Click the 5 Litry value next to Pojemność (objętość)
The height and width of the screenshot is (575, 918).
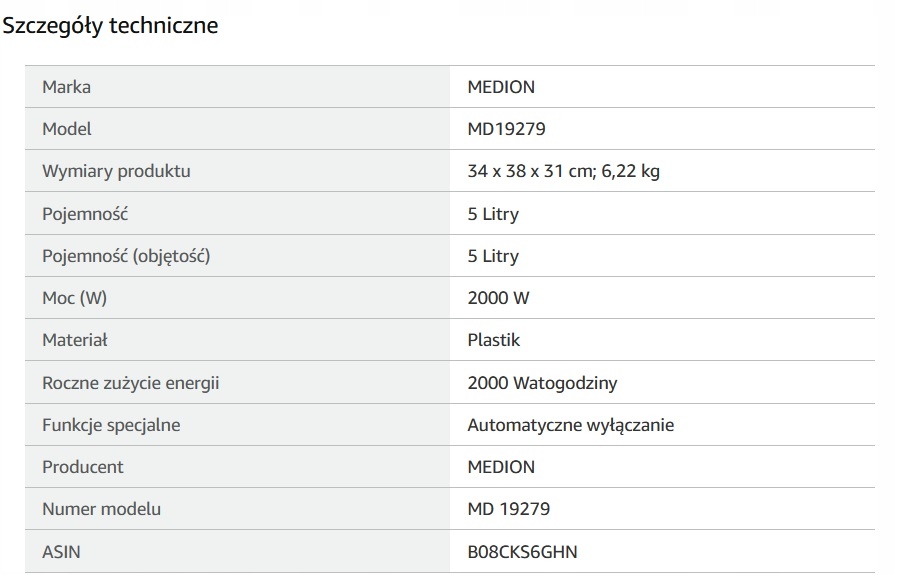coord(493,256)
